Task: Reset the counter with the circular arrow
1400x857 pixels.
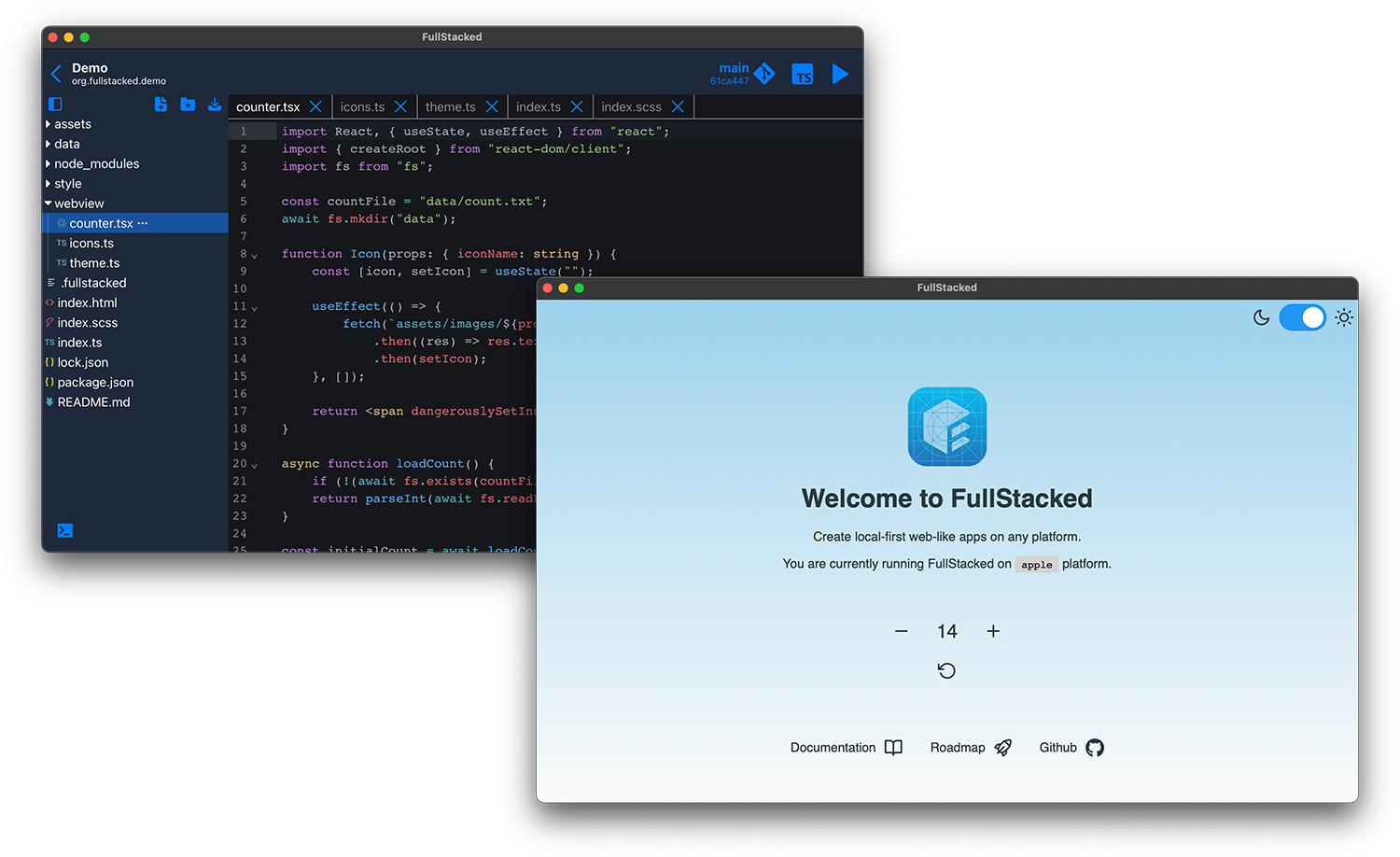Action: click(946, 670)
